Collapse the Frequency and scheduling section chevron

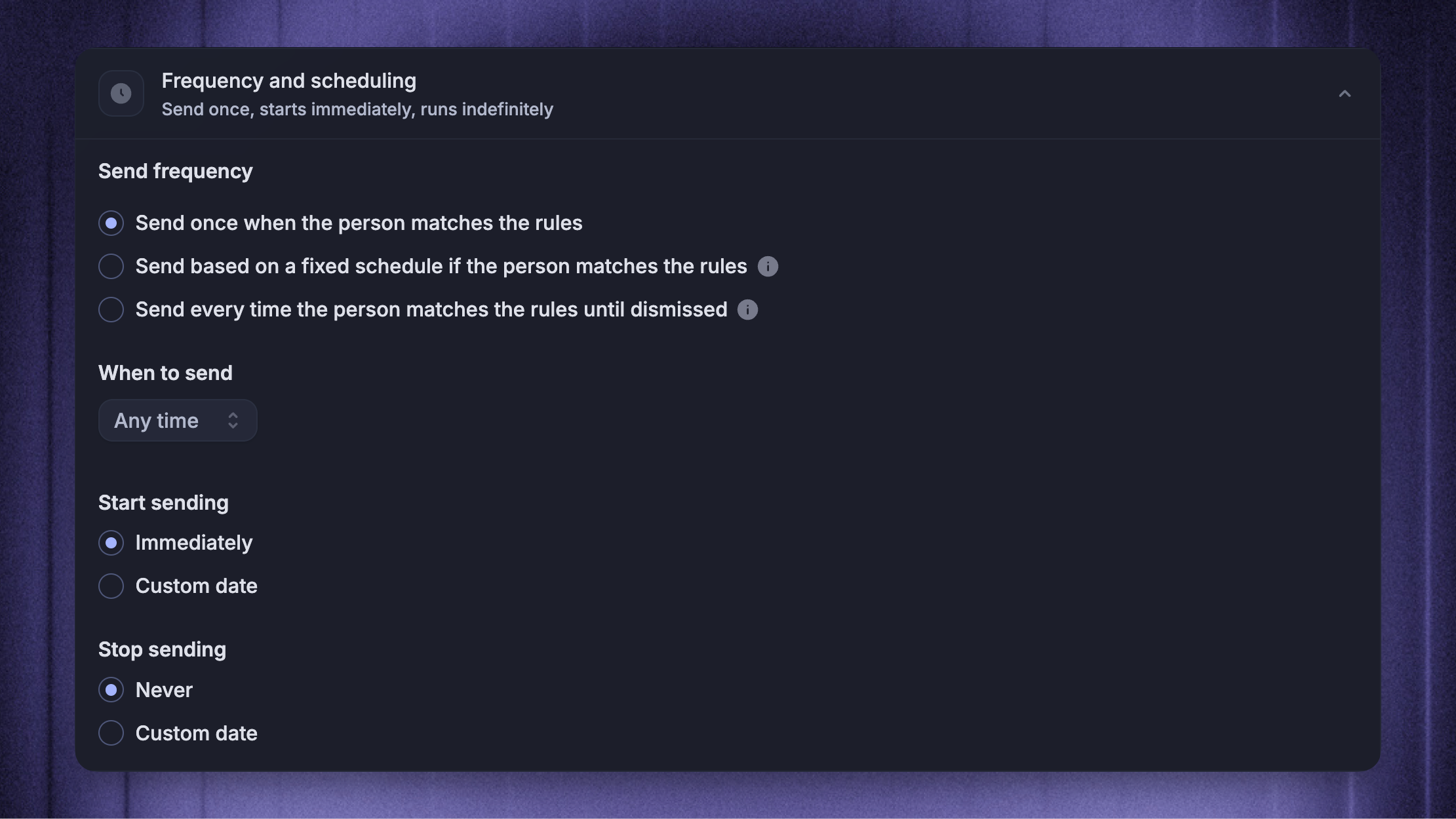tap(1345, 94)
